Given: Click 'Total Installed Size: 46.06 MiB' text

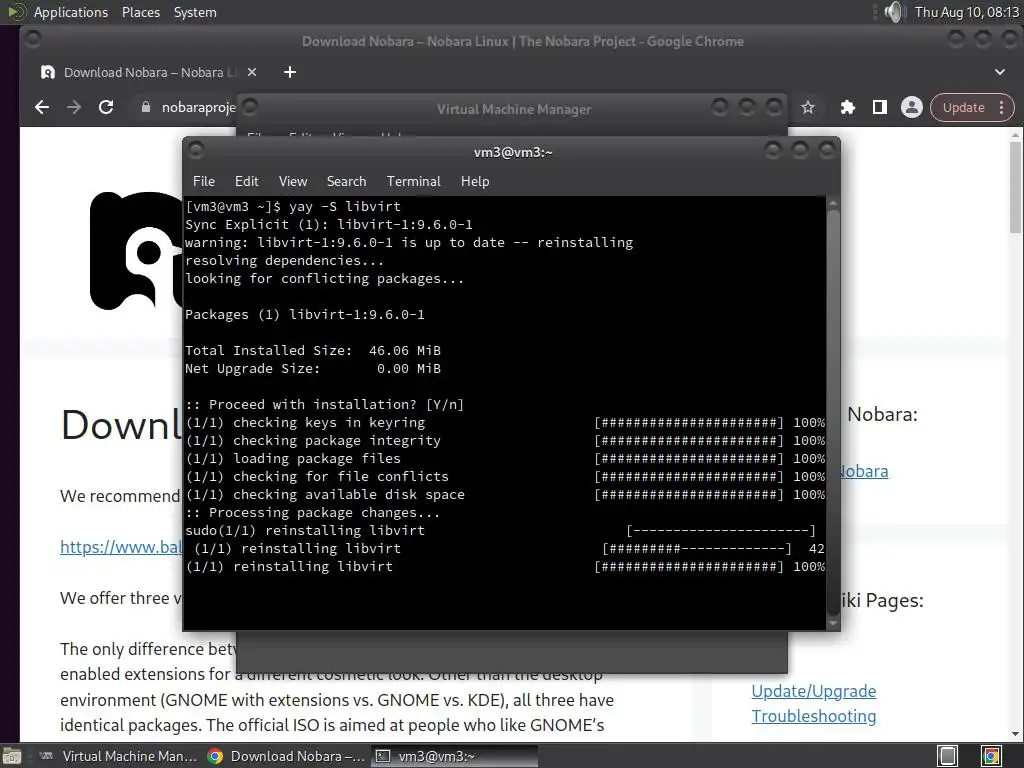Looking at the screenshot, I should (313, 350).
